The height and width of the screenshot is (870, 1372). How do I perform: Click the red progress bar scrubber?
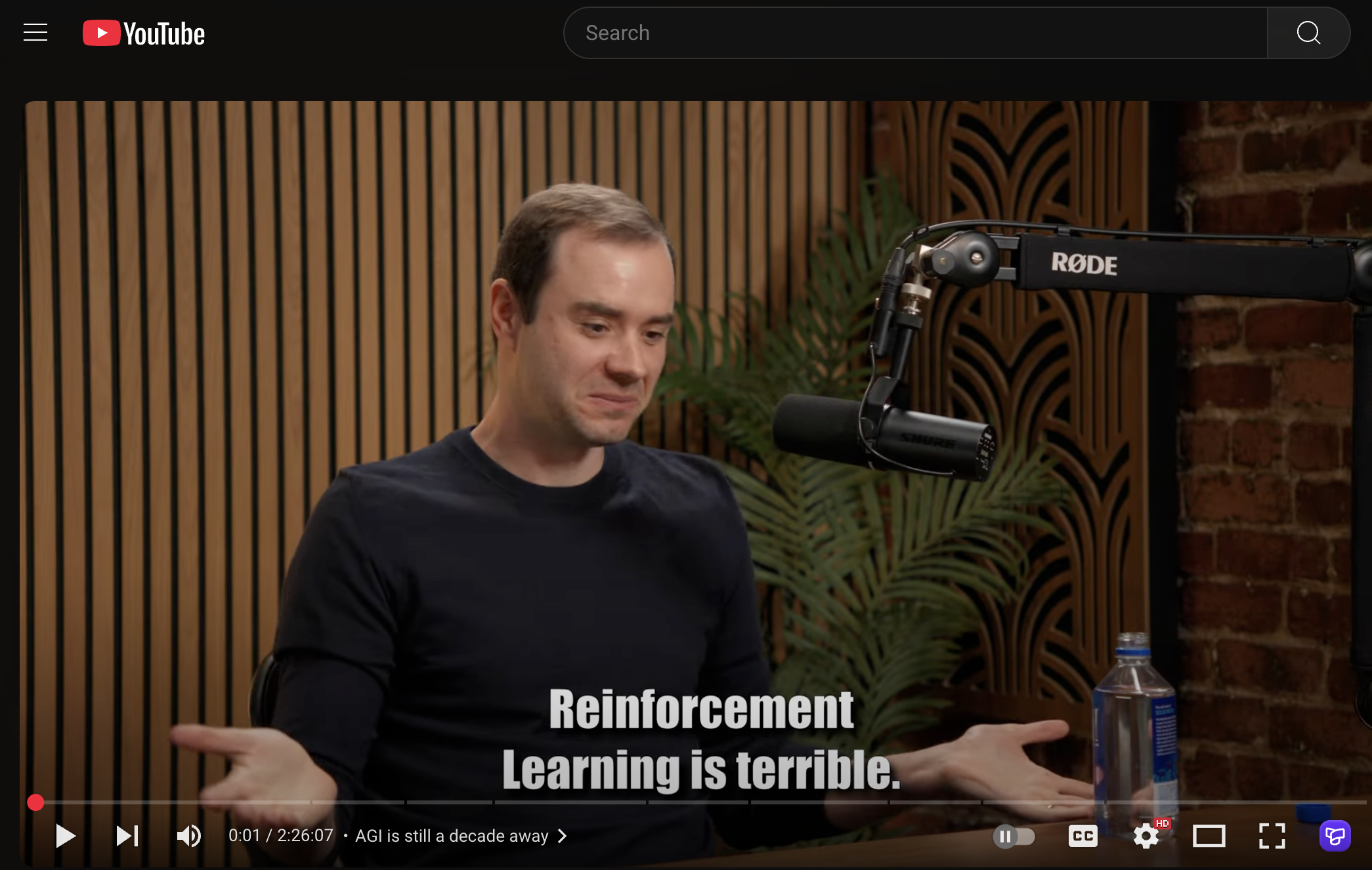35,802
